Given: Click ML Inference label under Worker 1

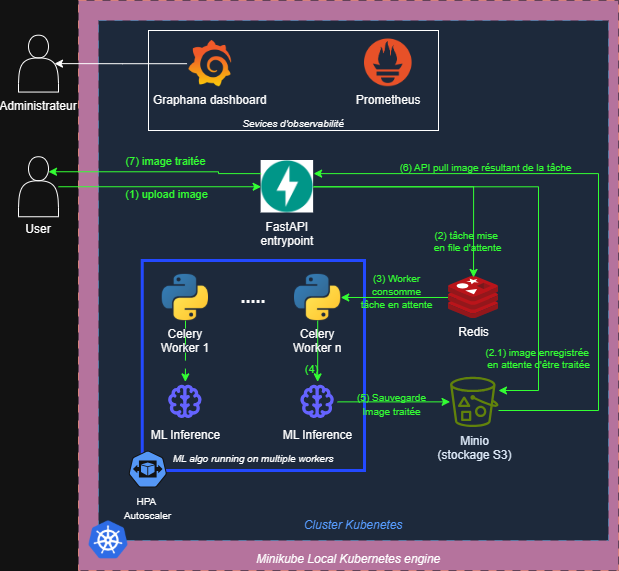Looking at the screenshot, I should tap(185, 434).
